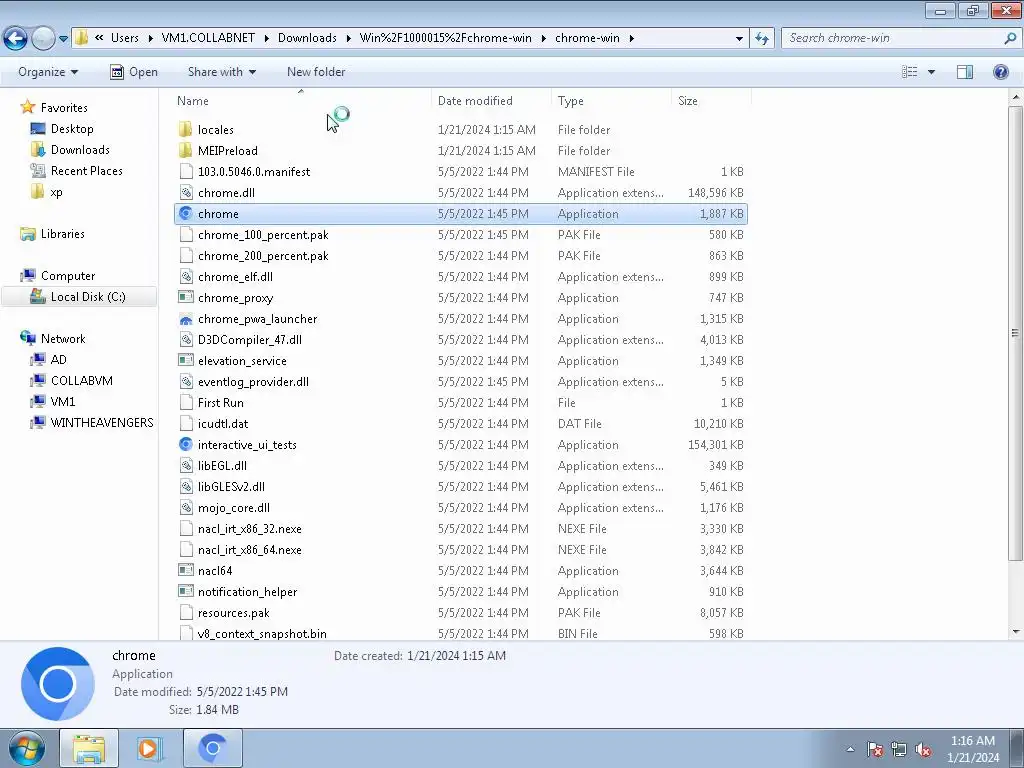Click the chrome.dll file icon
The width and height of the screenshot is (1024, 768).
(186, 193)
